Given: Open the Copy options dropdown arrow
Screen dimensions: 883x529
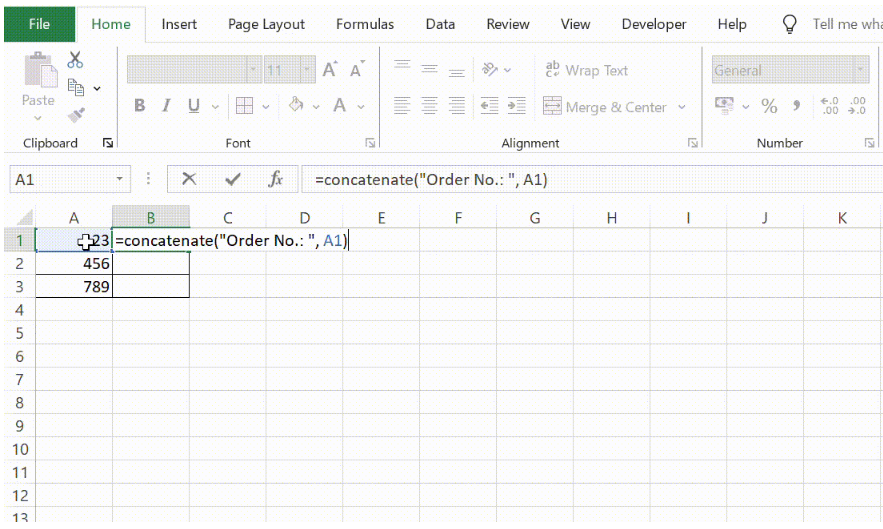Looking at the screenshot, I should pos(97,88).
